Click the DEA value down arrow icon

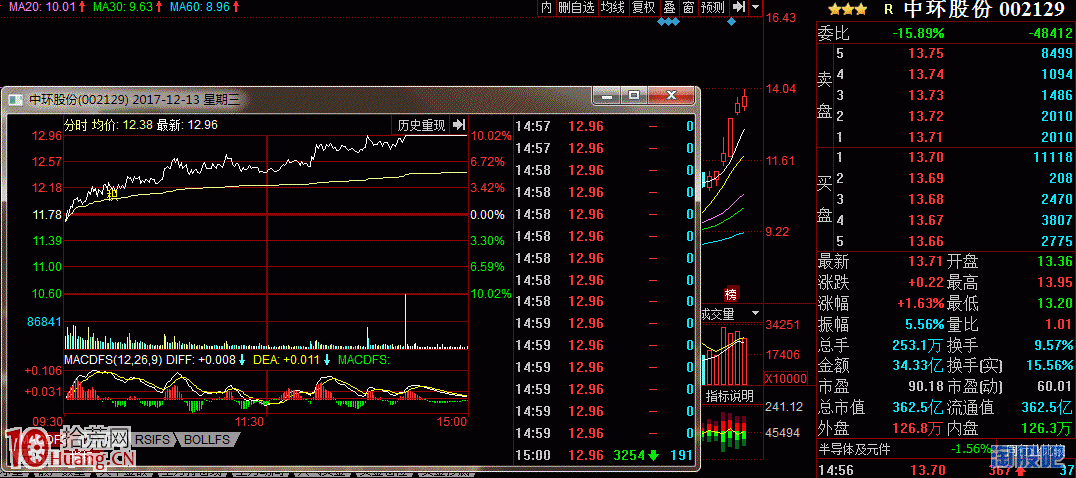(327, 359)
